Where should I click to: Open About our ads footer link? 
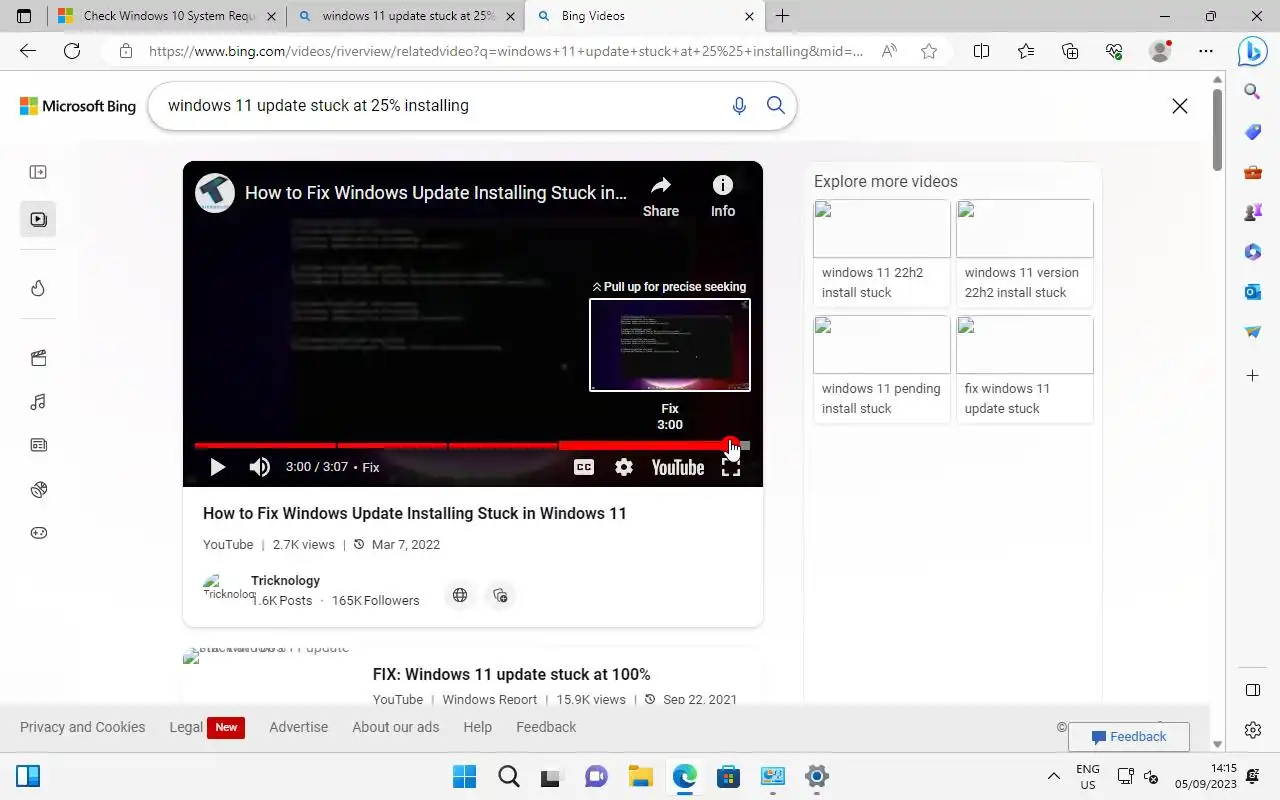(395, 727)
